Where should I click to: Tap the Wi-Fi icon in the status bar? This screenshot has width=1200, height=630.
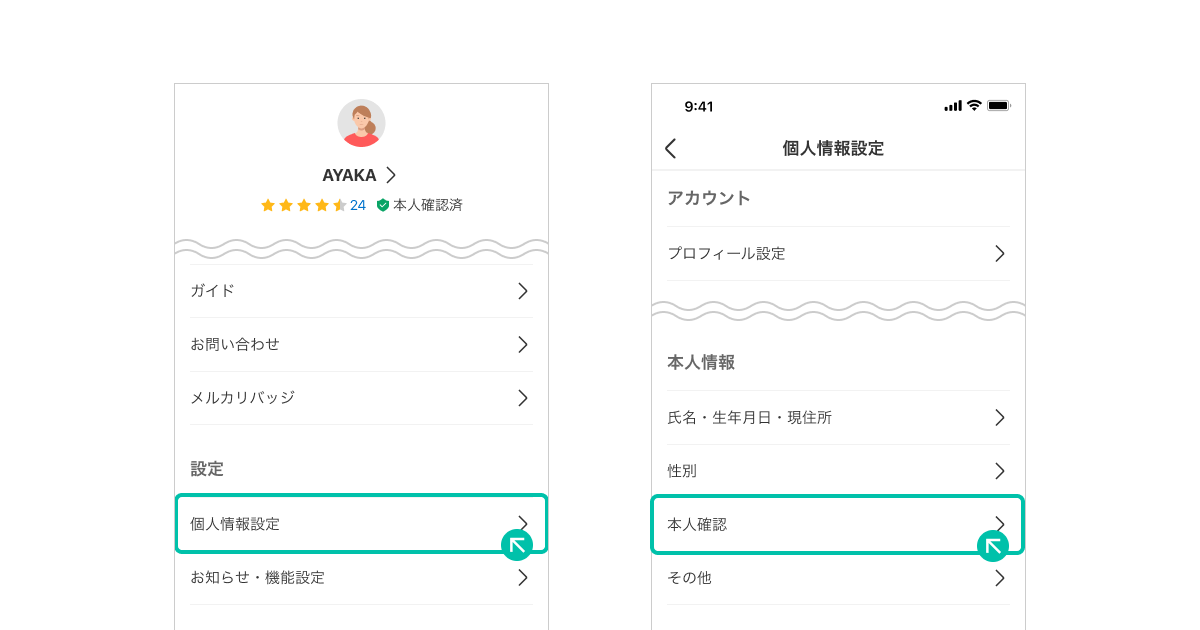[x=974, y=105]
